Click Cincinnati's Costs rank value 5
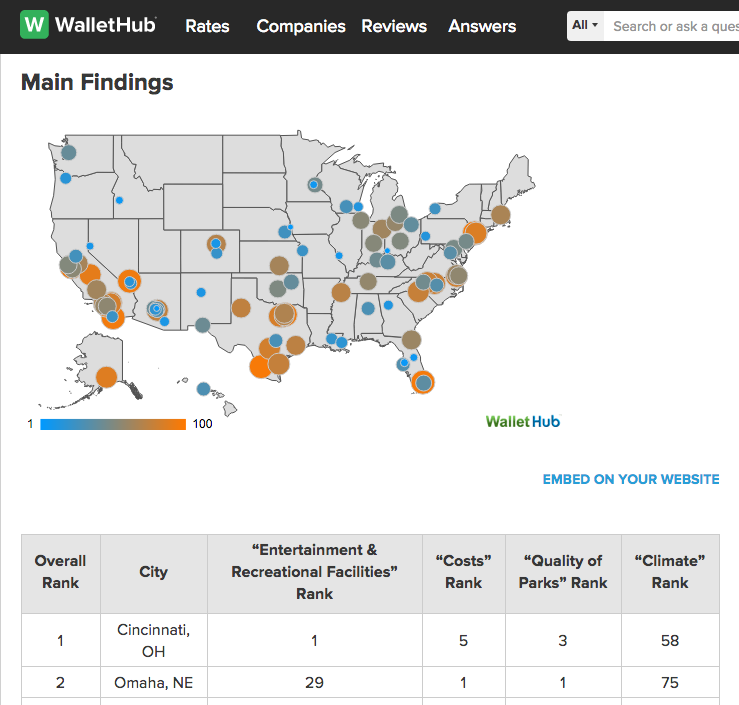This screenshot has height=705, width=739. point(463,640)
